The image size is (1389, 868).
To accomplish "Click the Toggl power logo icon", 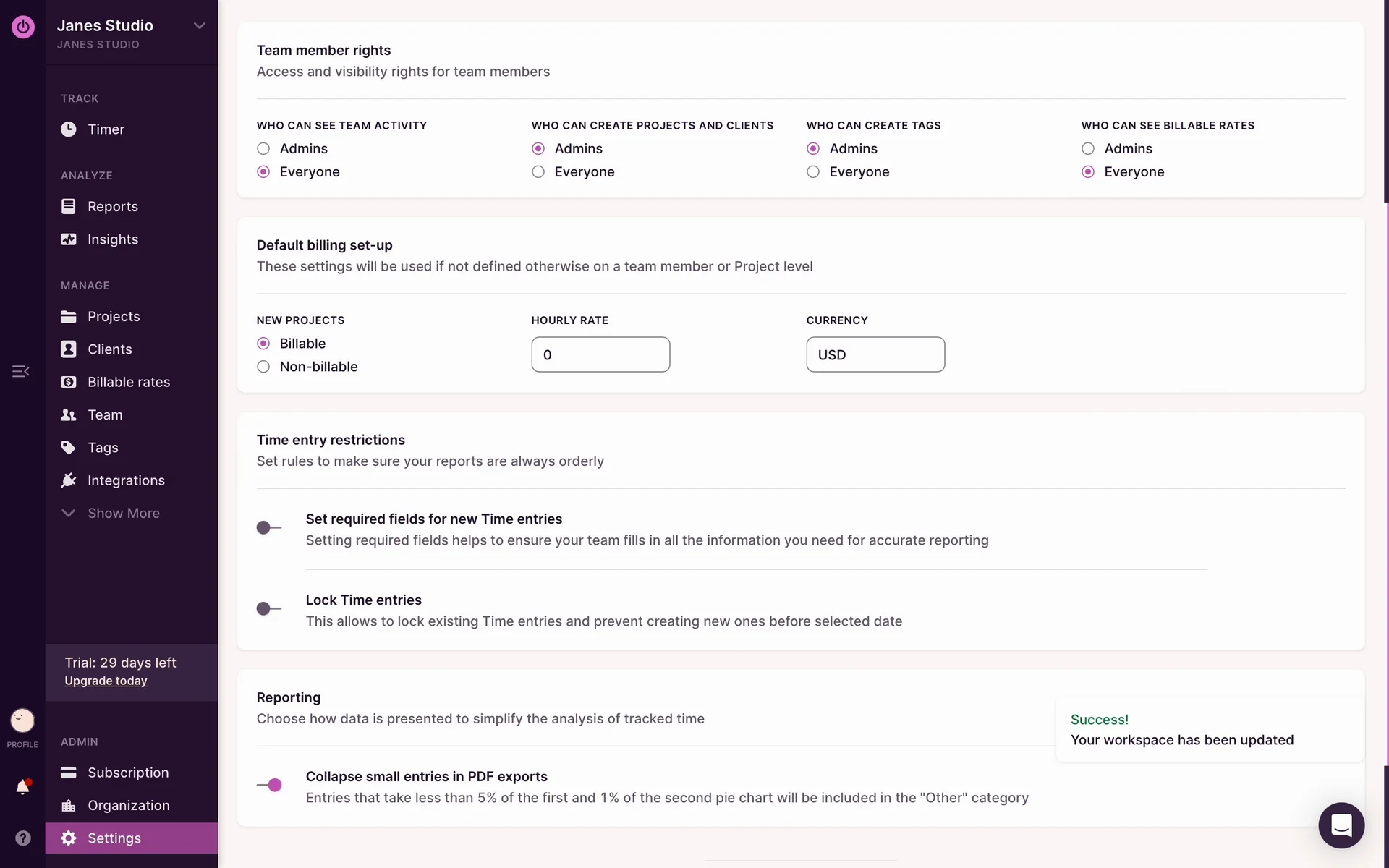I will point(22,27).
